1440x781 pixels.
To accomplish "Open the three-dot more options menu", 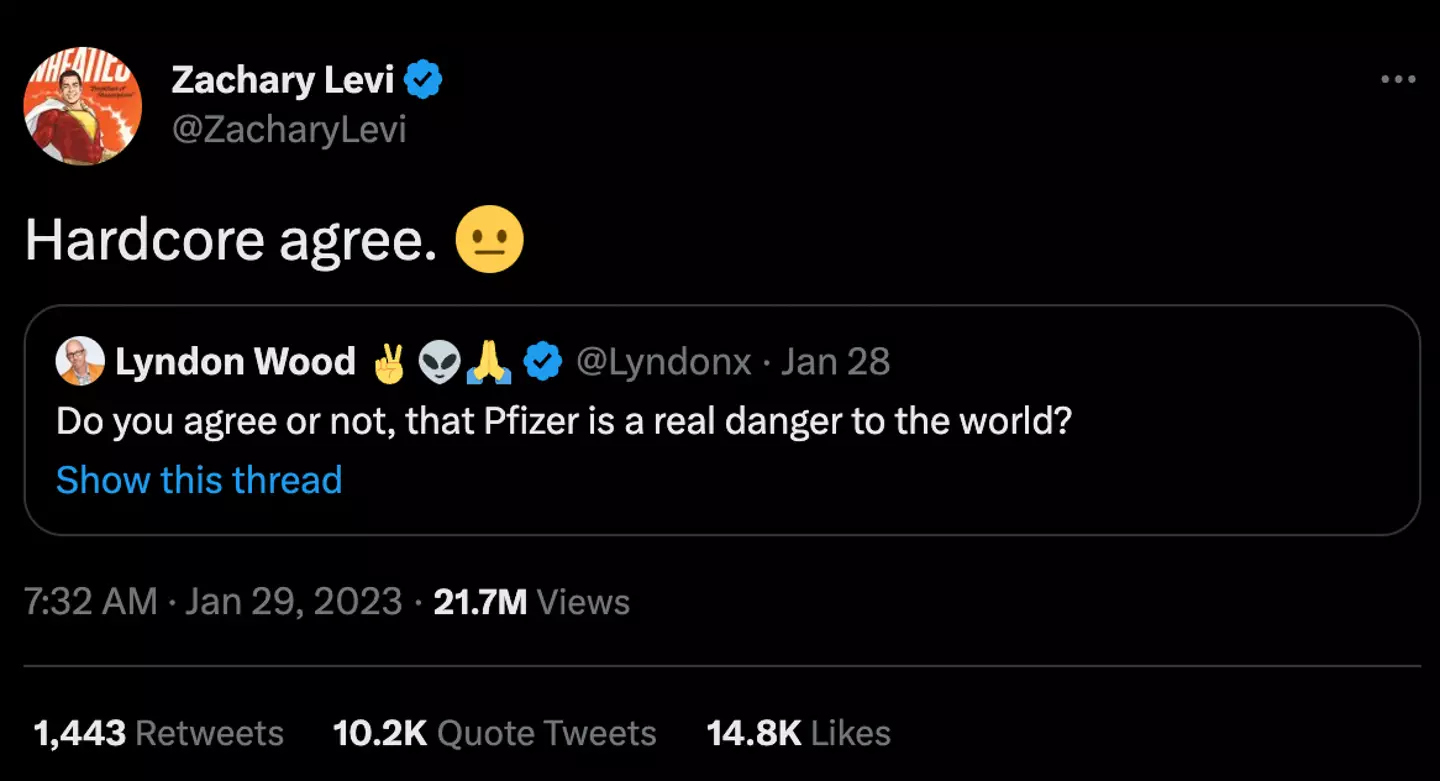I will coord(1397,80).
